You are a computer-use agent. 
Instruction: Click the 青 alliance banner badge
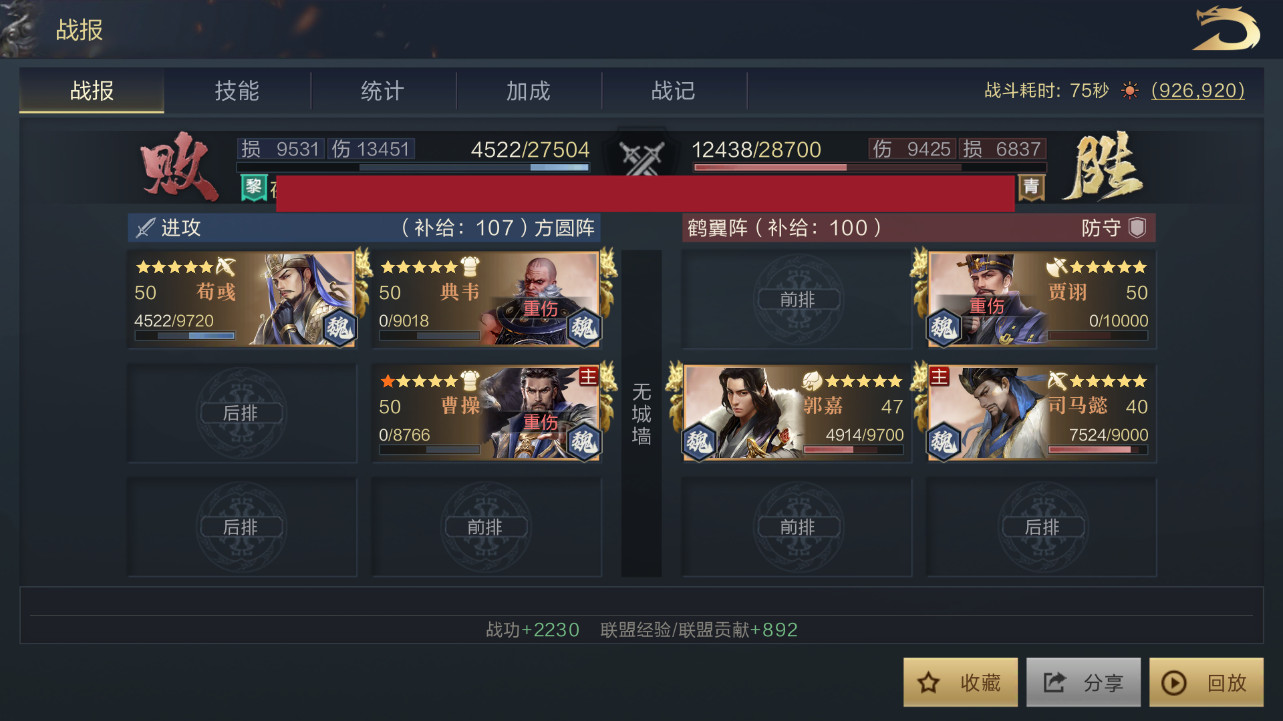(x=1031, y=187)
